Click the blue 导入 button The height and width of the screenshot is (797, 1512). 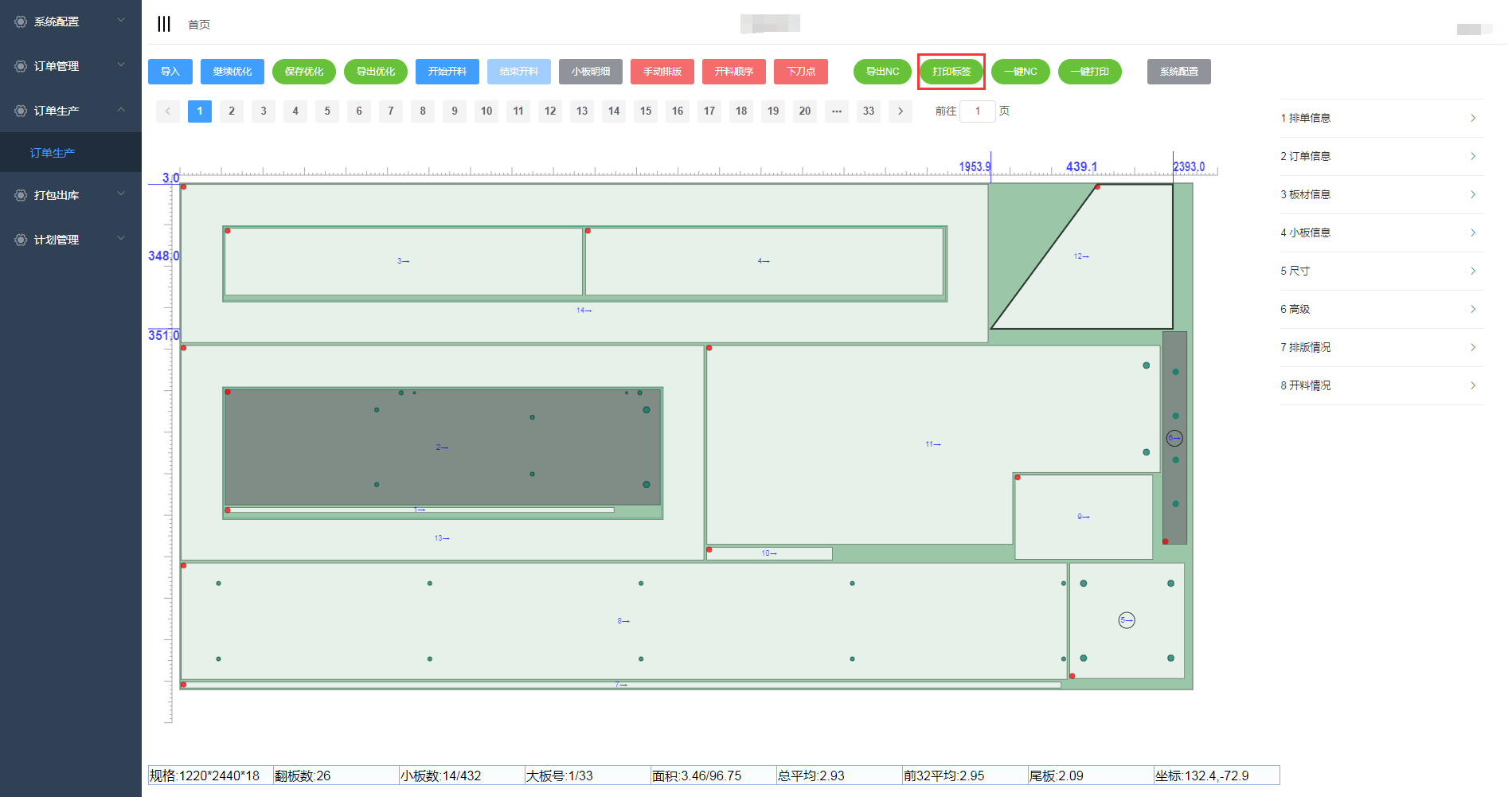[x=170, y=72]
